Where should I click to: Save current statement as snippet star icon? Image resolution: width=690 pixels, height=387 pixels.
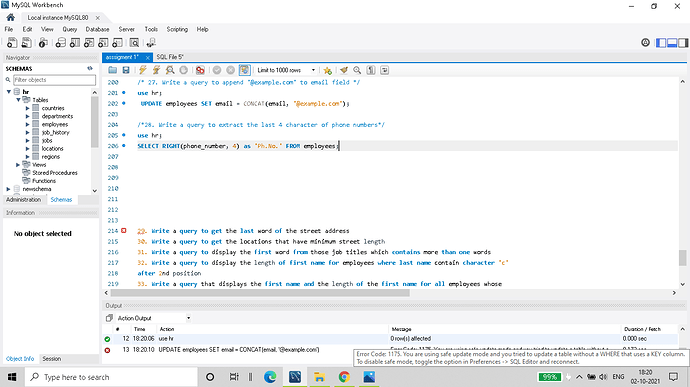point(327,70)
